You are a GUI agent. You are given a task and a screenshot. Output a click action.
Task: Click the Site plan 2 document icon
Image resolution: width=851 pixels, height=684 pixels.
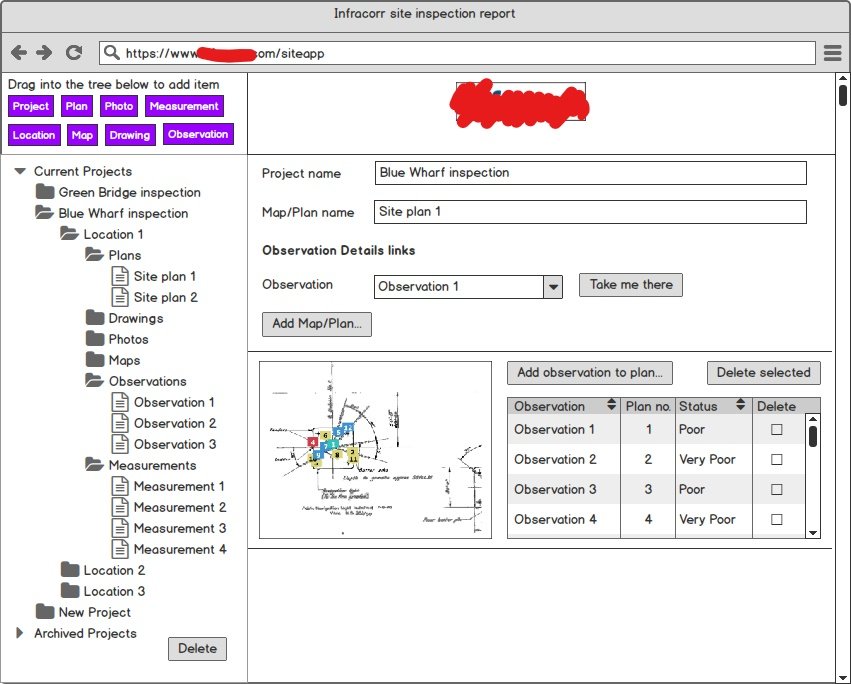(x=120, y=297)
